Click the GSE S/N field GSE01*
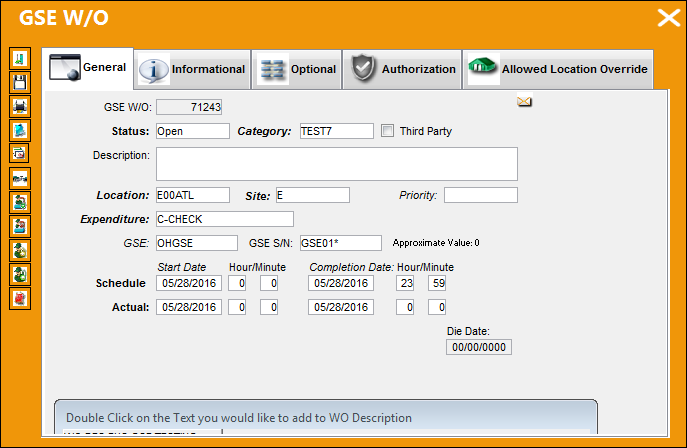Image resolution: width=687 pixels, height=448 pixels. coord(341,243)
